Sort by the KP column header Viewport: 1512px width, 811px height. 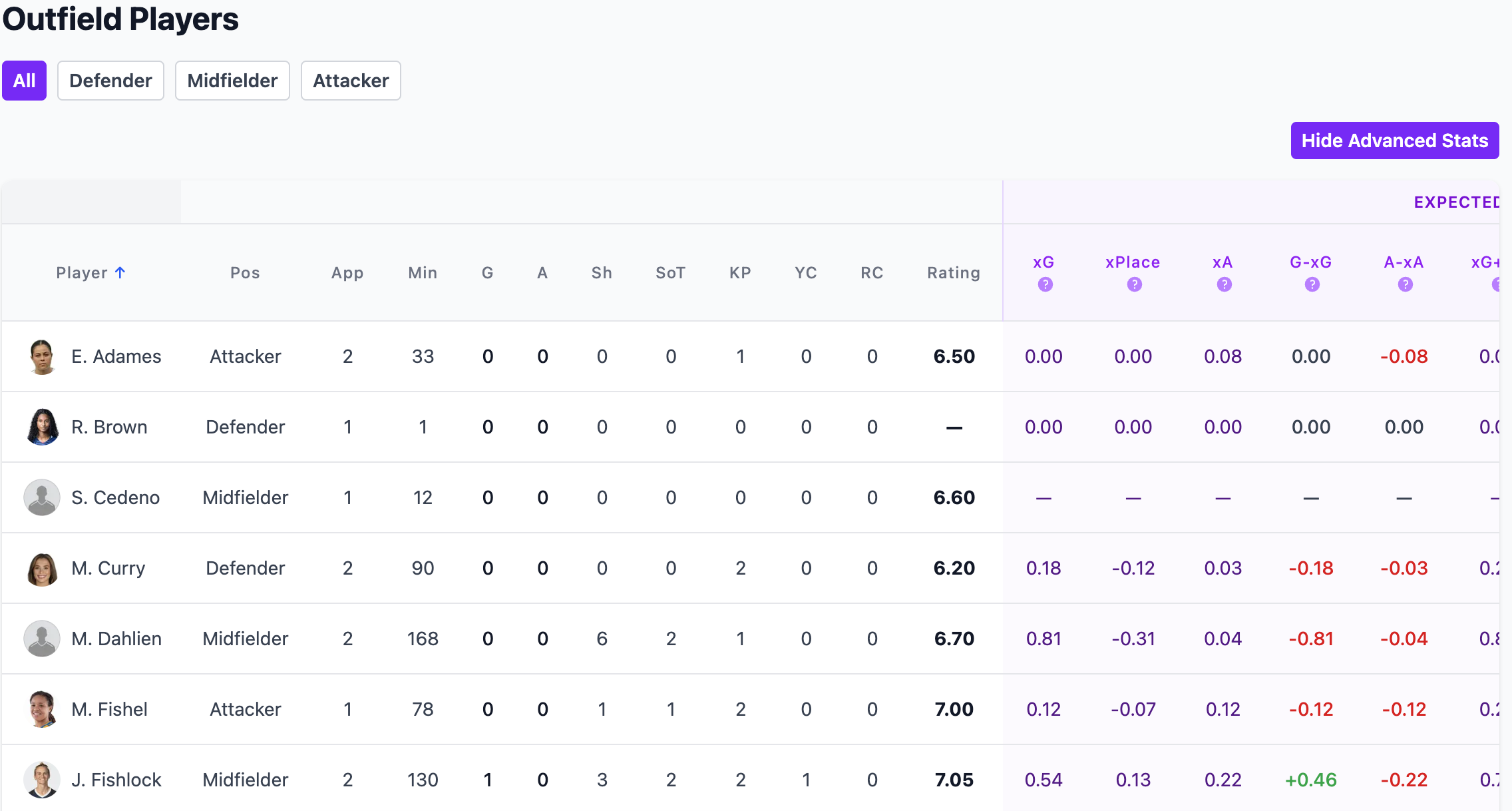coord(740,273)
